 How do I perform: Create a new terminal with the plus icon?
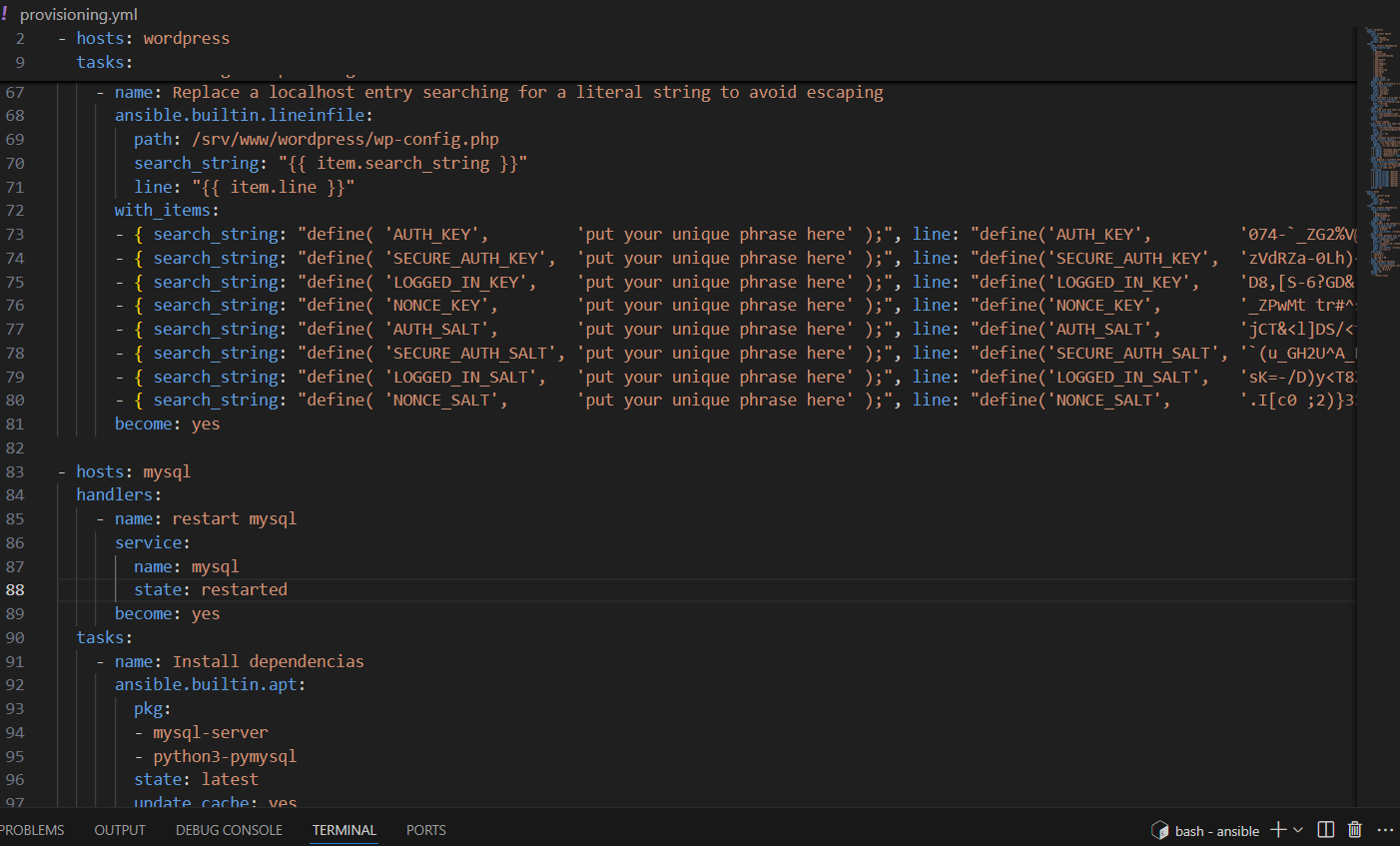pos(1278,830)
